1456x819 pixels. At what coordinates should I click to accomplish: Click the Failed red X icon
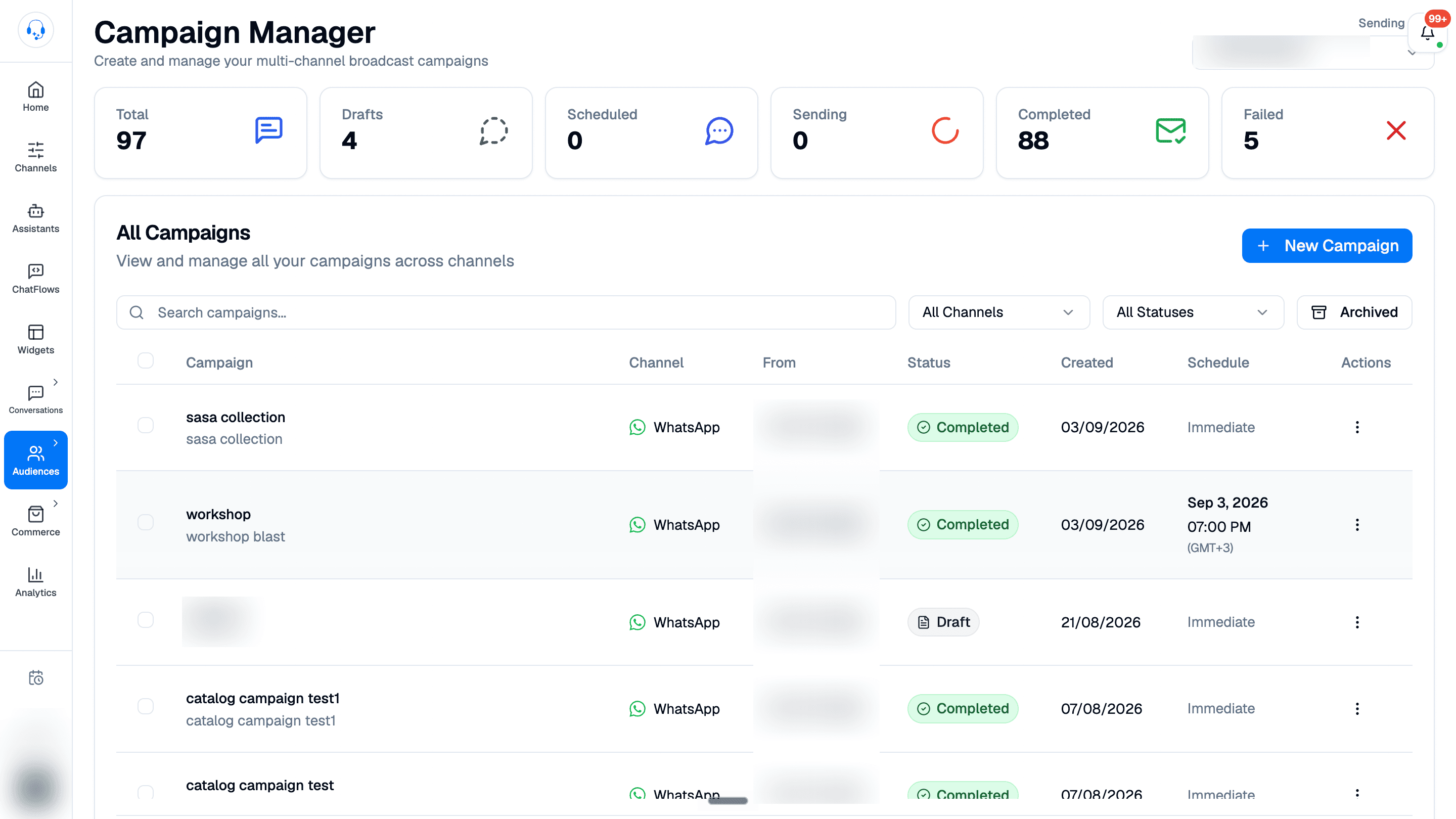click(x=1396, y=130)
